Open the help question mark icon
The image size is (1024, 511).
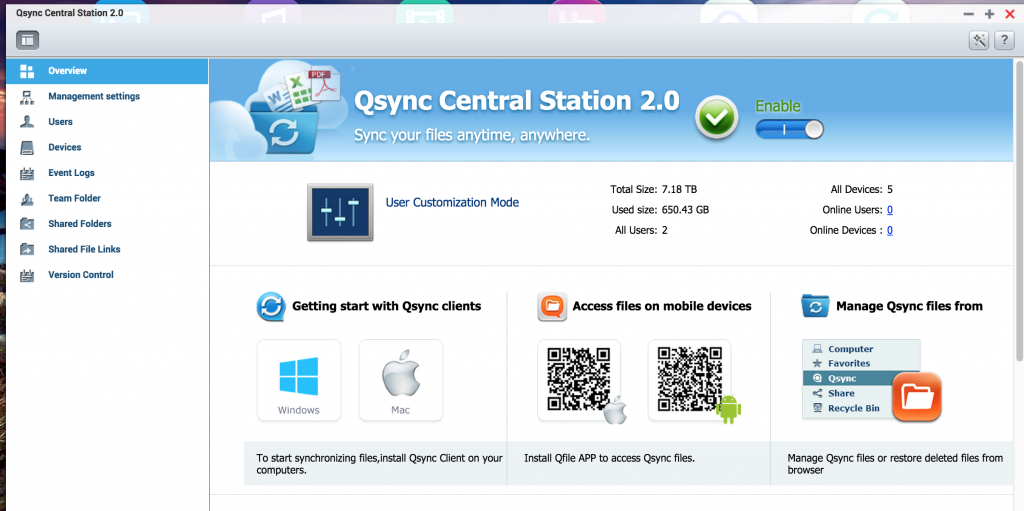tap(1004, 40)
